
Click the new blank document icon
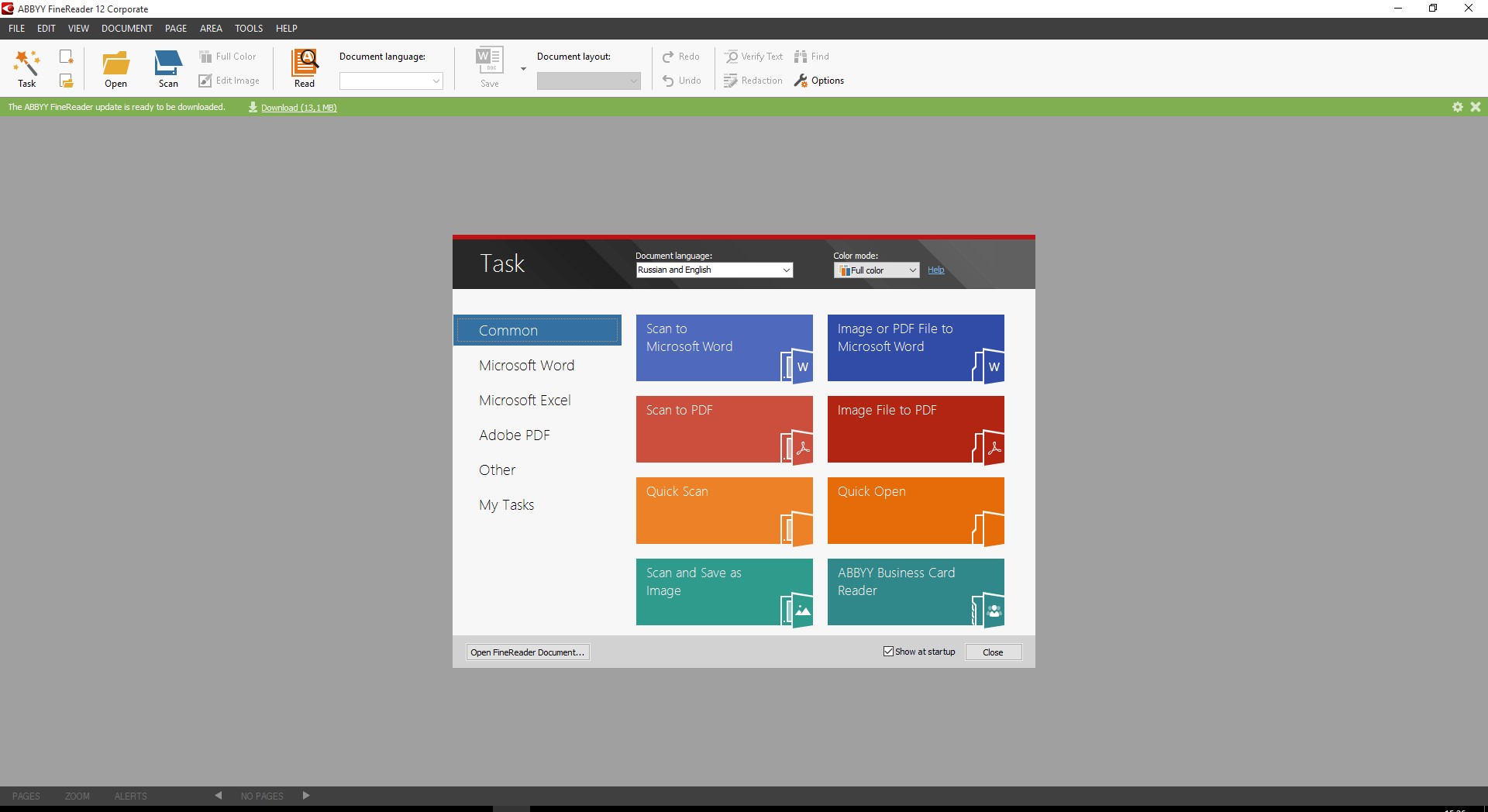pos(67,57)
